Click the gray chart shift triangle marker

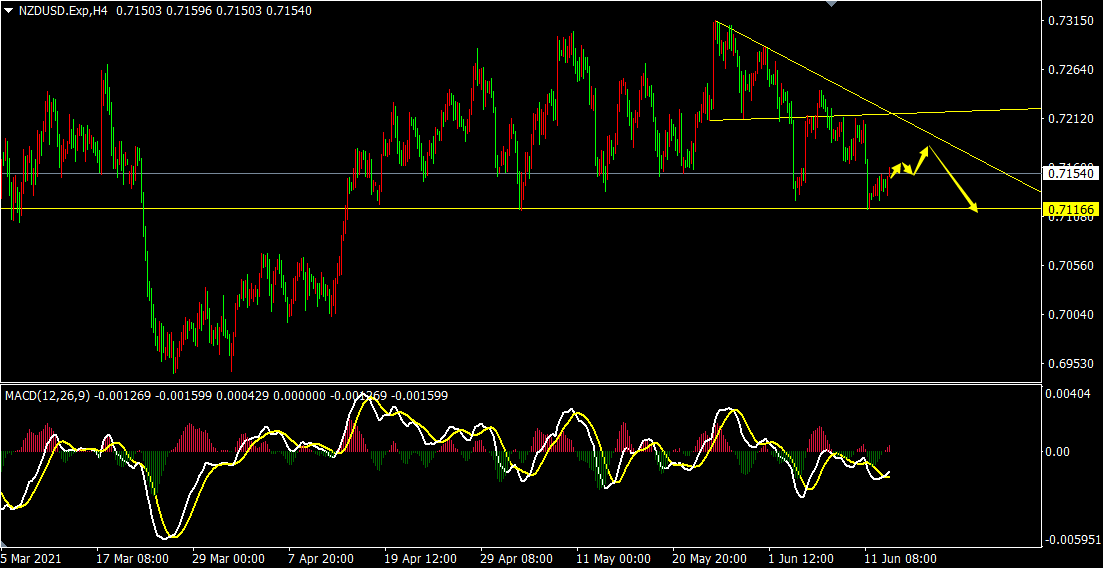tap(829, 4)
